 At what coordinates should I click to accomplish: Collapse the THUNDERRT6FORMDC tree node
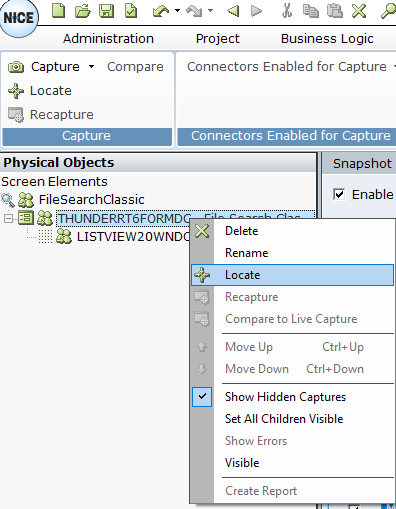[x=9, y=219]
